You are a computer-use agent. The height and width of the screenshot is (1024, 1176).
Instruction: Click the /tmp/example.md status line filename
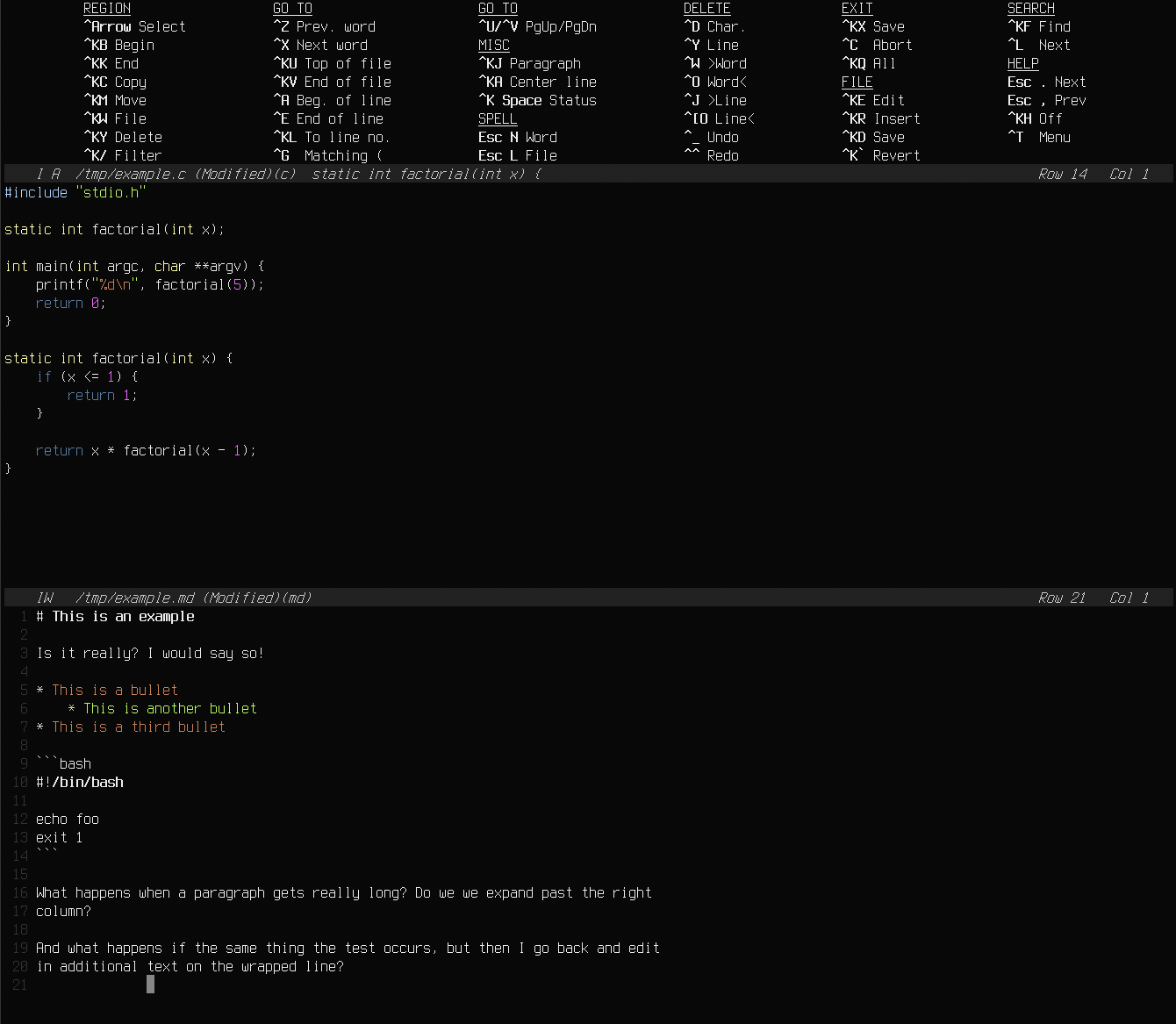(135, 598)
